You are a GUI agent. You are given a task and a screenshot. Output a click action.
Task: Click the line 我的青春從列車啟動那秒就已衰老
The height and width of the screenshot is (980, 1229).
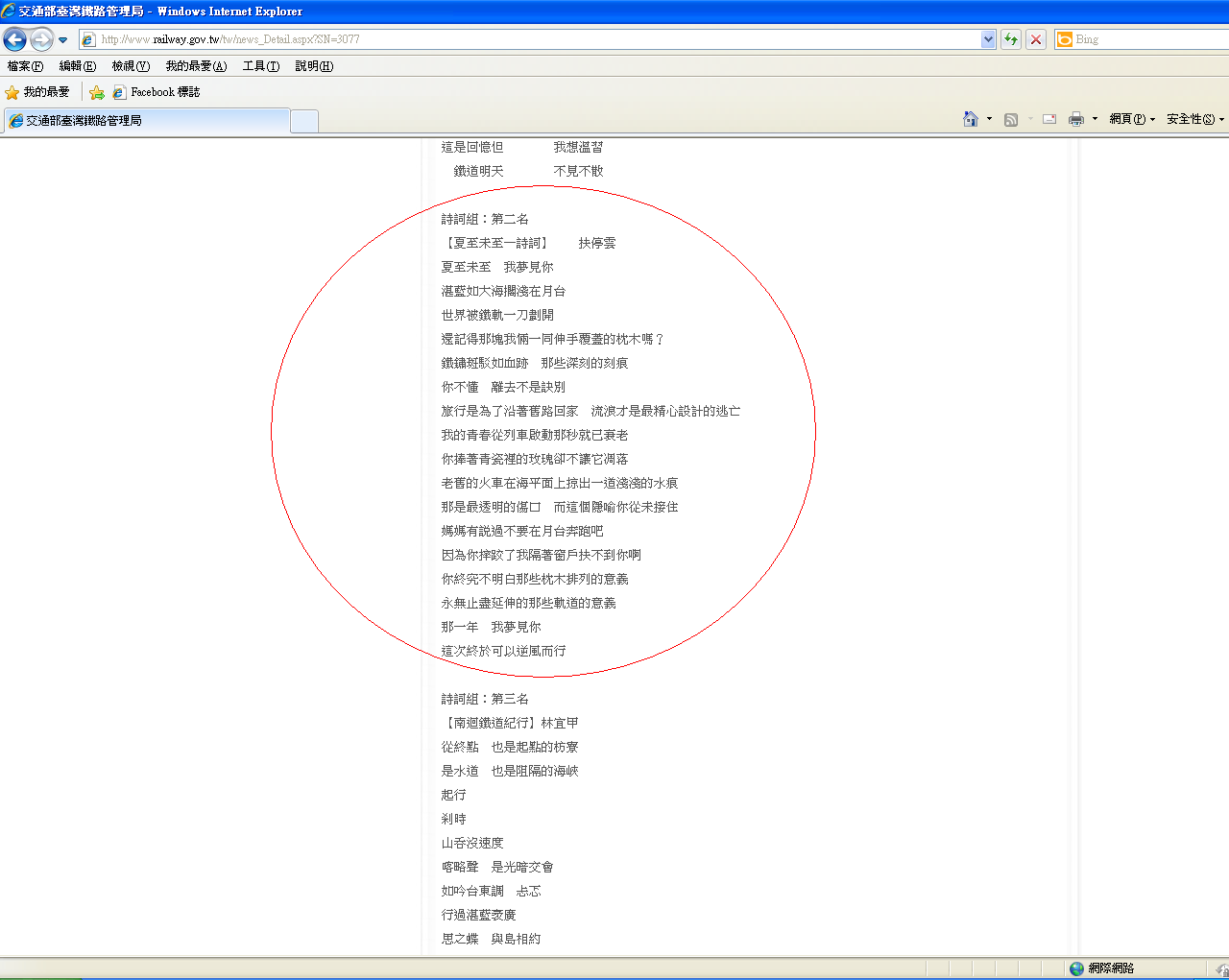click(x=535, y=435)
